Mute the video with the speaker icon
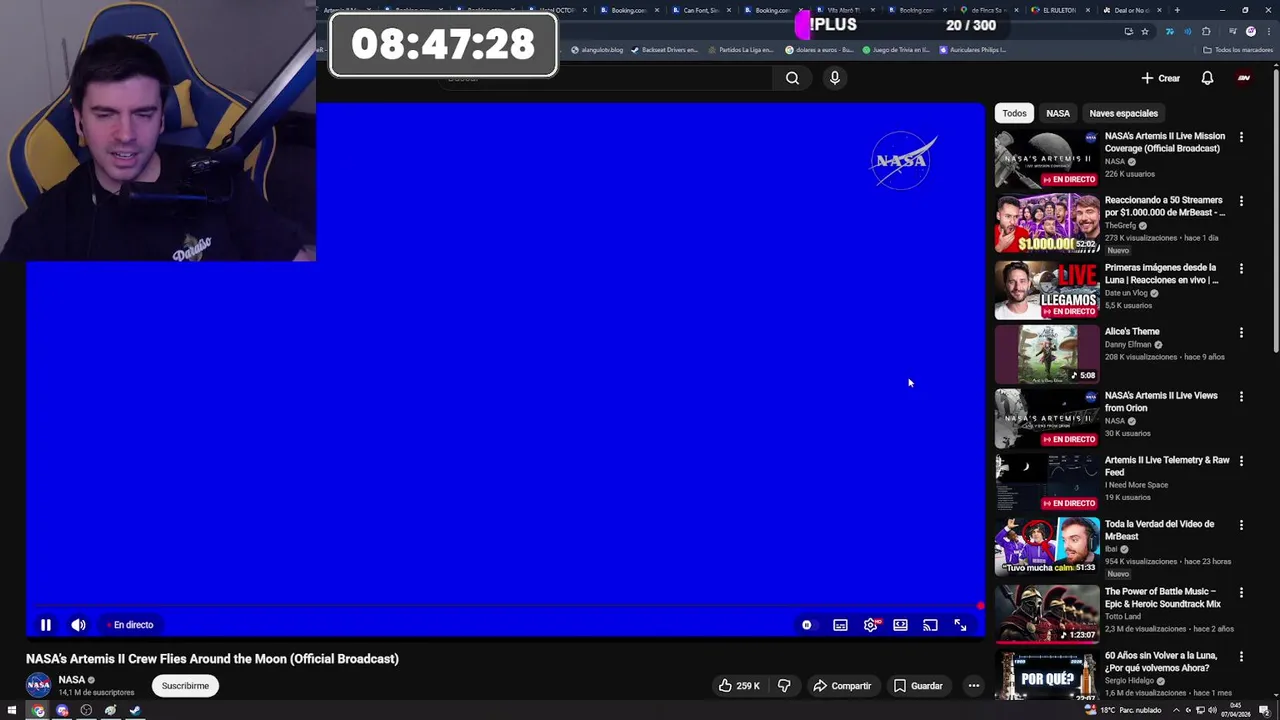The height and width of the screenshot is (720, 1280). (78, 625)
